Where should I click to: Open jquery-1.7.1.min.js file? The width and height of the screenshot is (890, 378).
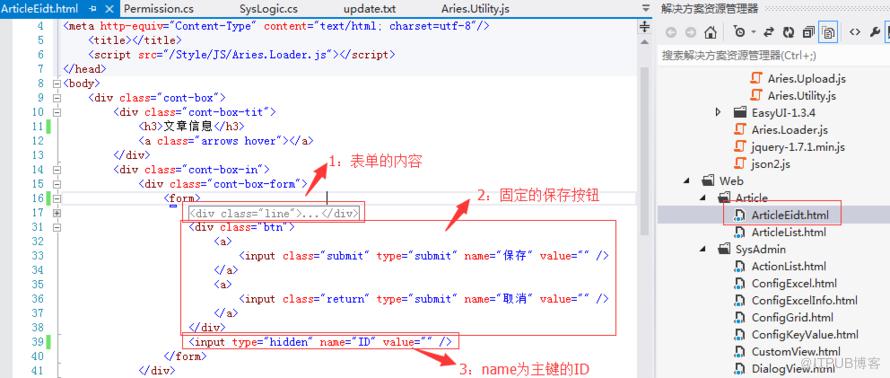click(798, 146)
